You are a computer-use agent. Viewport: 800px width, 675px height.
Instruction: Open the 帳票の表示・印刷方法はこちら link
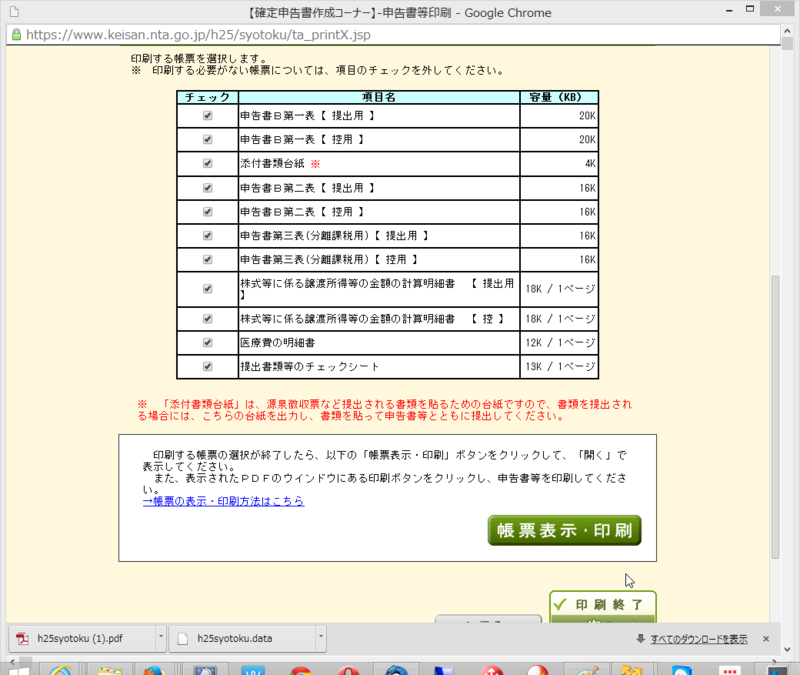click(x=223, y=502)
